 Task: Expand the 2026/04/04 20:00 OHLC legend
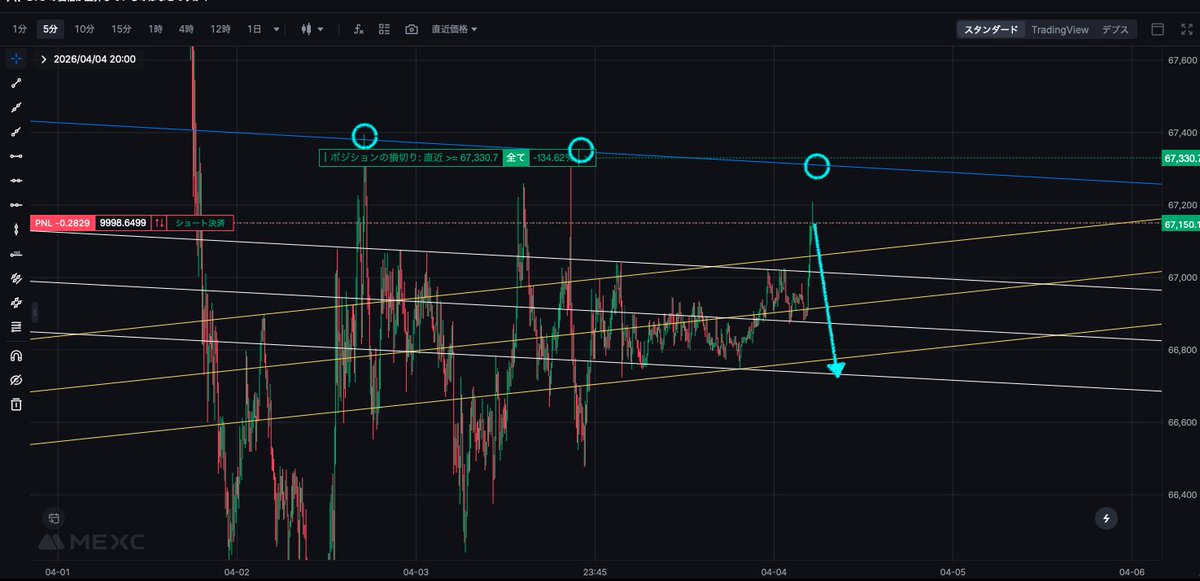pos(43,59)
